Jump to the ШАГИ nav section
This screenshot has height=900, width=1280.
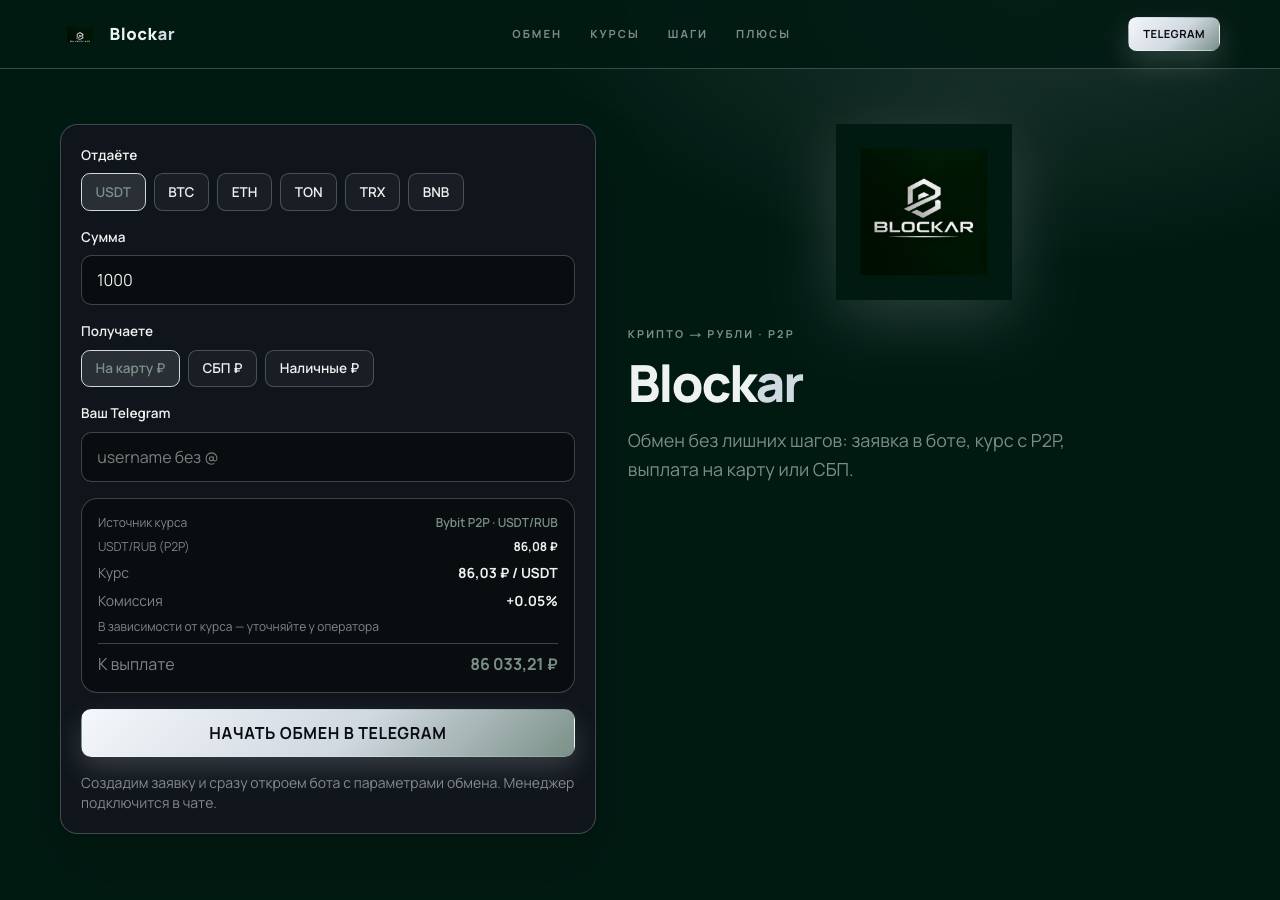pos(687,34)
